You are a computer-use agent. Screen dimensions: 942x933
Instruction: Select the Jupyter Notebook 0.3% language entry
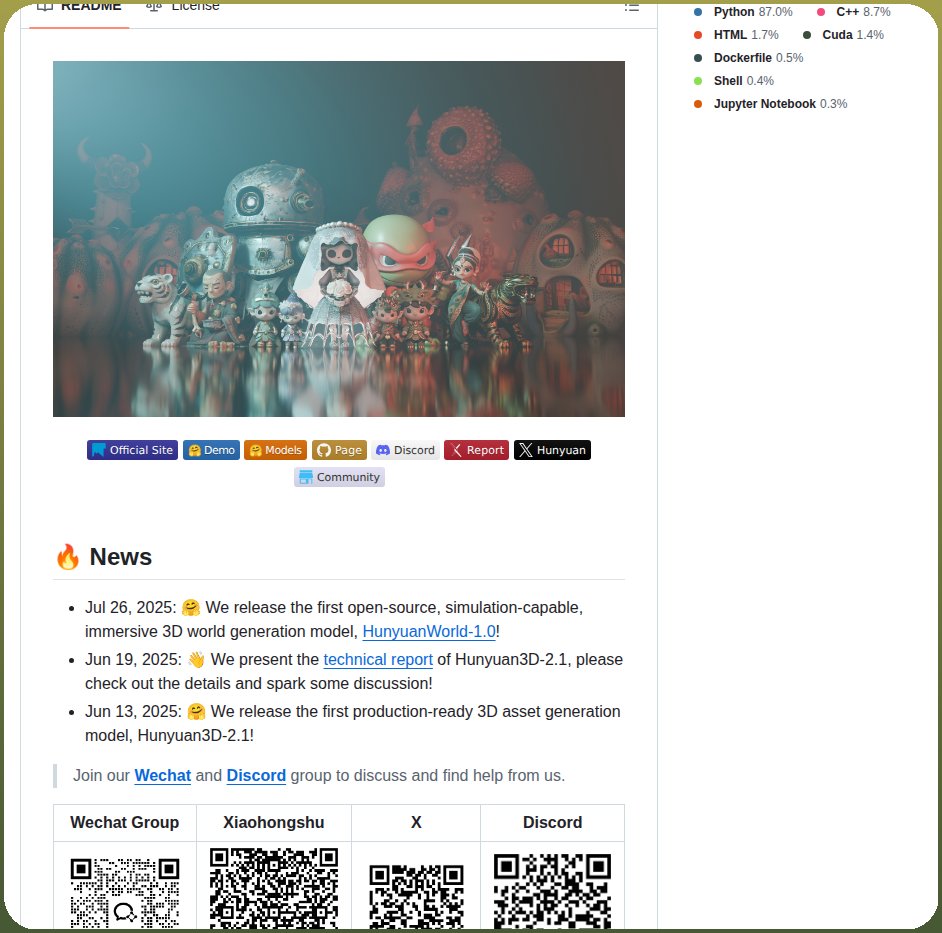pyautogui.click(x=770, y=103)
